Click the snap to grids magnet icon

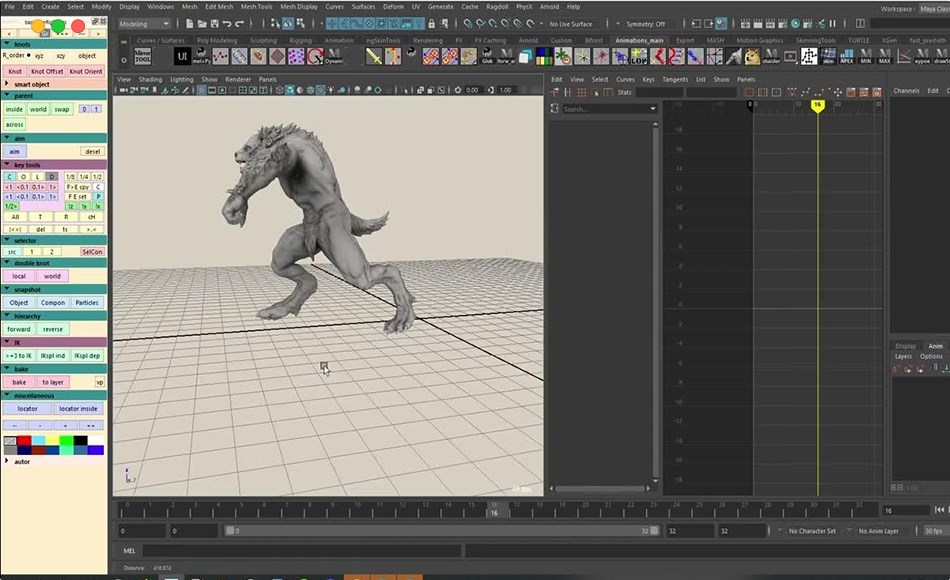click(x=334, y=23)
